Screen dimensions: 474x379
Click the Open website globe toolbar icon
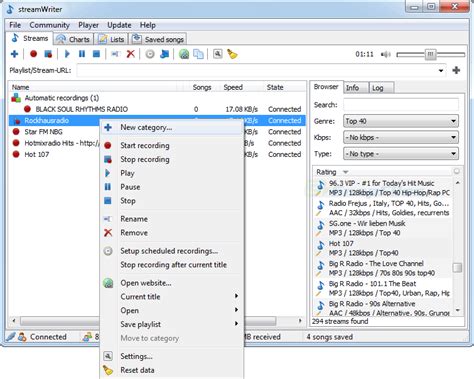tap(184, 54)
